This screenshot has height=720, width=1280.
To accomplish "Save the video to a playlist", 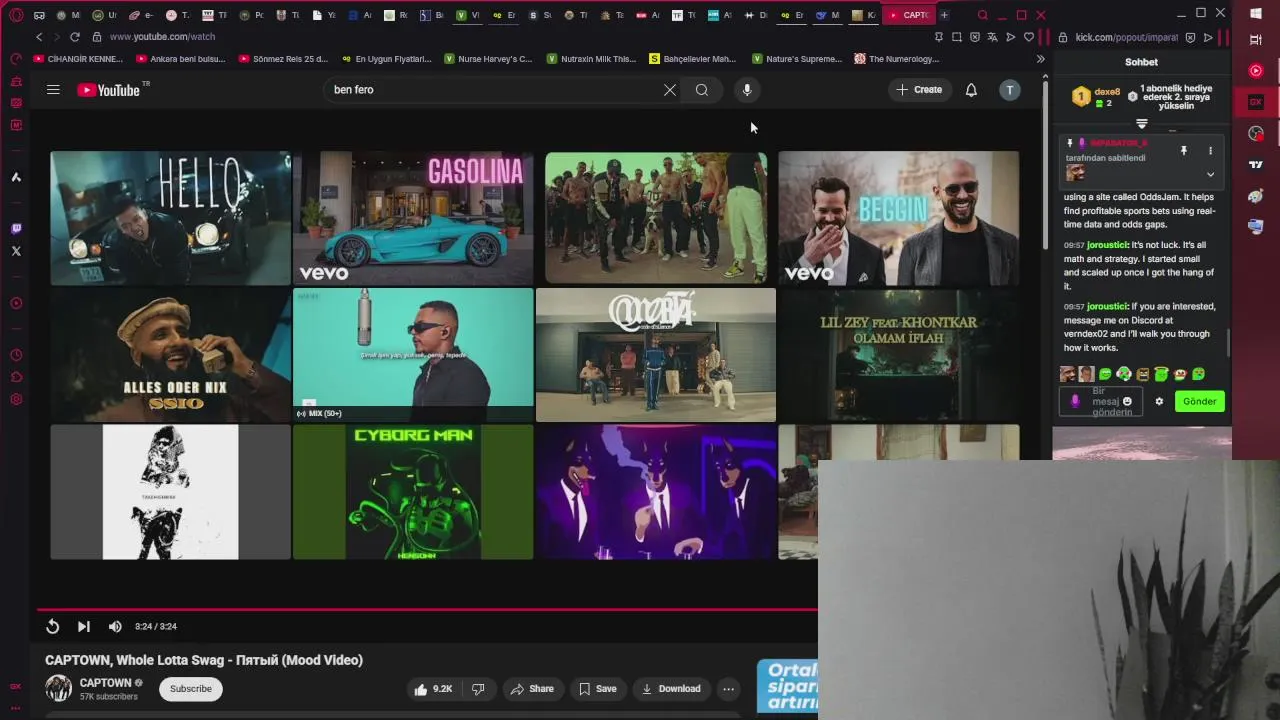I will (598, 689).
